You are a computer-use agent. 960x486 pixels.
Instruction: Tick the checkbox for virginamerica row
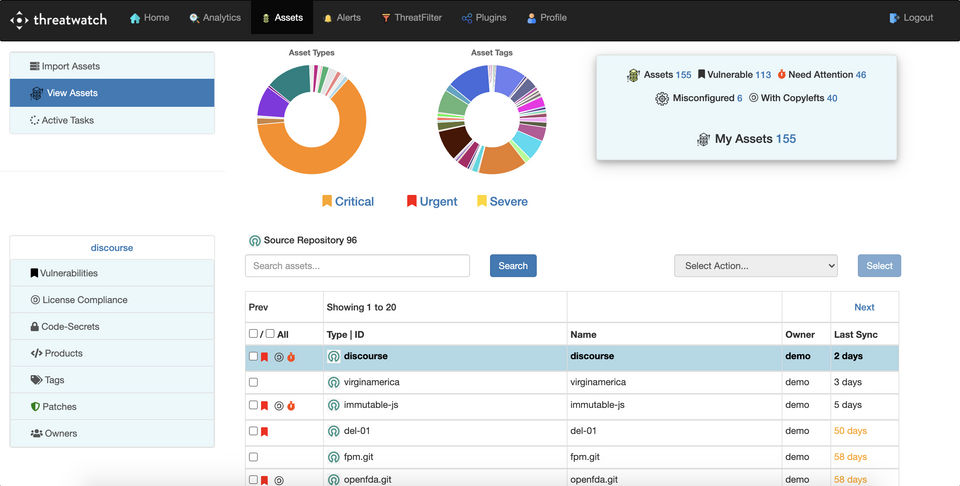click(x=253, y=382)
